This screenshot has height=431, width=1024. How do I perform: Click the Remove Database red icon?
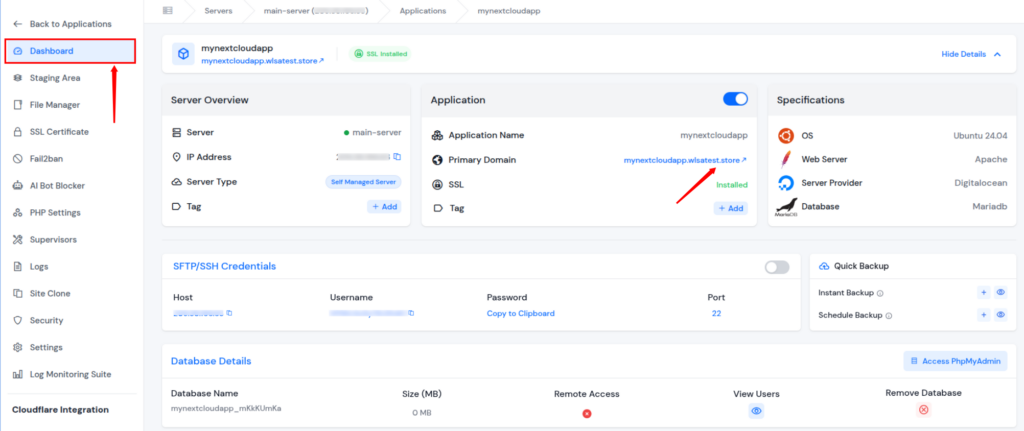click(923, 409)
